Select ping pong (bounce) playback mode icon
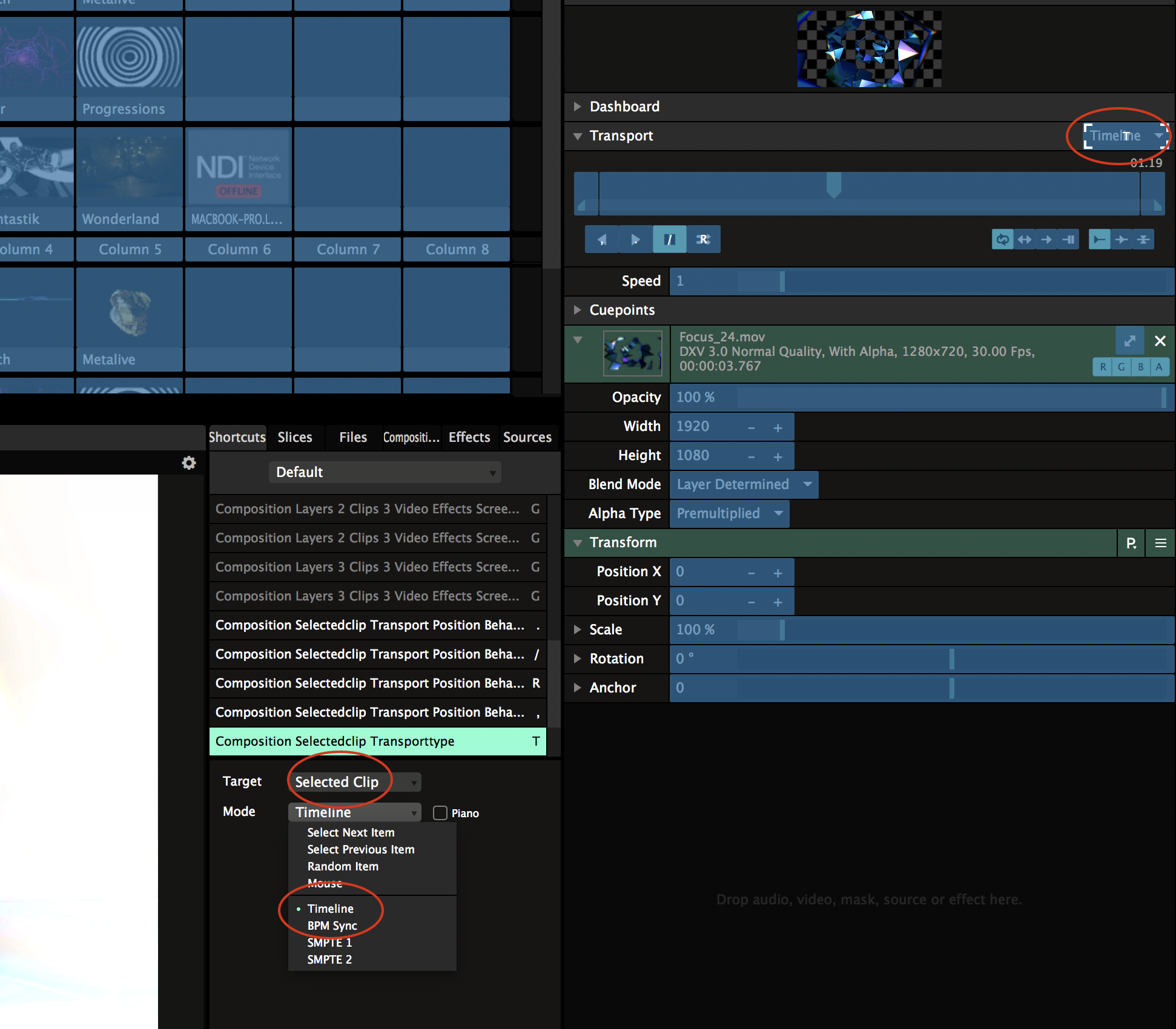This screenshot has width=1176, height=1029. point(1025,240)
